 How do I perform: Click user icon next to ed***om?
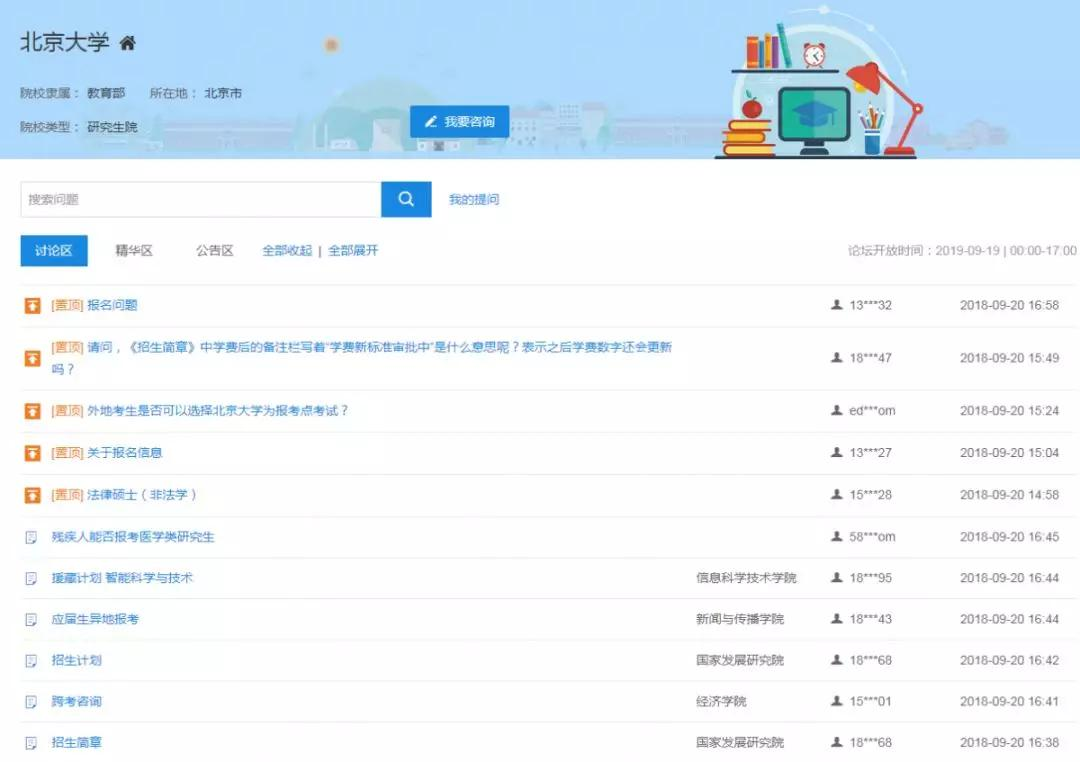tap(837, 410)
